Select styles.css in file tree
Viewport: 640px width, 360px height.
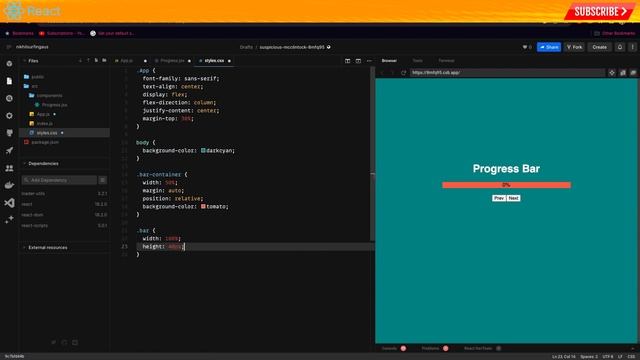(64, 133)
